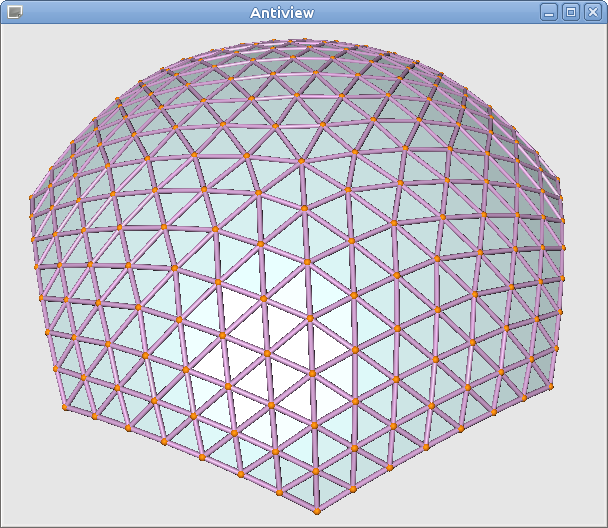The height and width of the screenshot is (528, 608).
Task: Select the dome's bottom-right corner orange vertex
Action: coord(551,385)
